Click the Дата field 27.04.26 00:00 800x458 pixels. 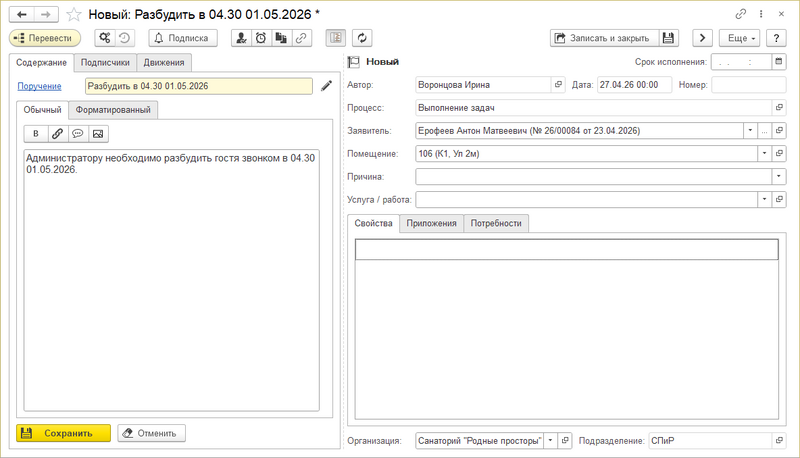point(634,85)
